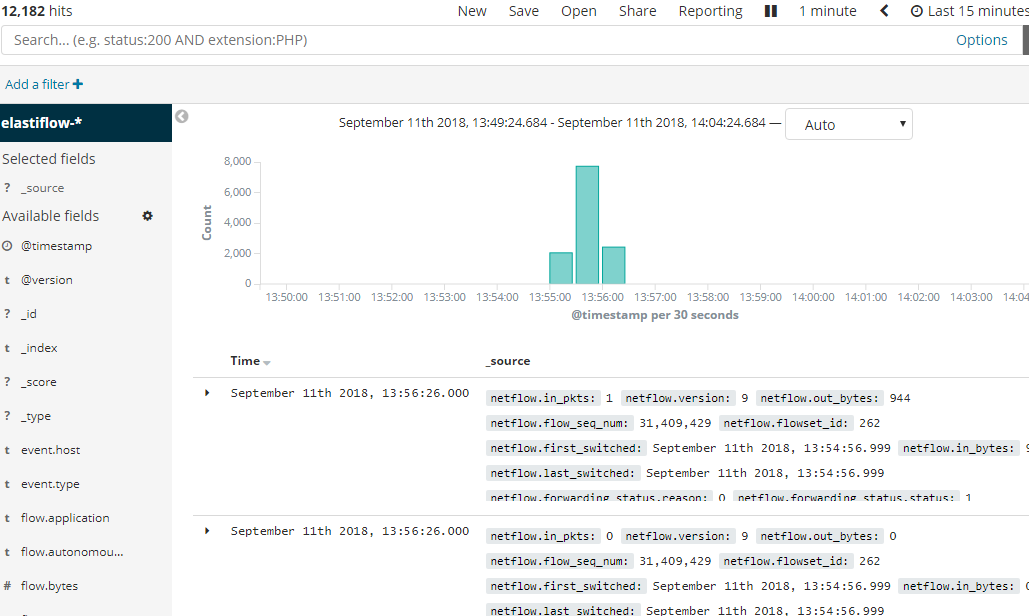The height and width of the screenshot is (616, 1029).
Task: Select the _score field in the sidebar
Action: point(39,382)
